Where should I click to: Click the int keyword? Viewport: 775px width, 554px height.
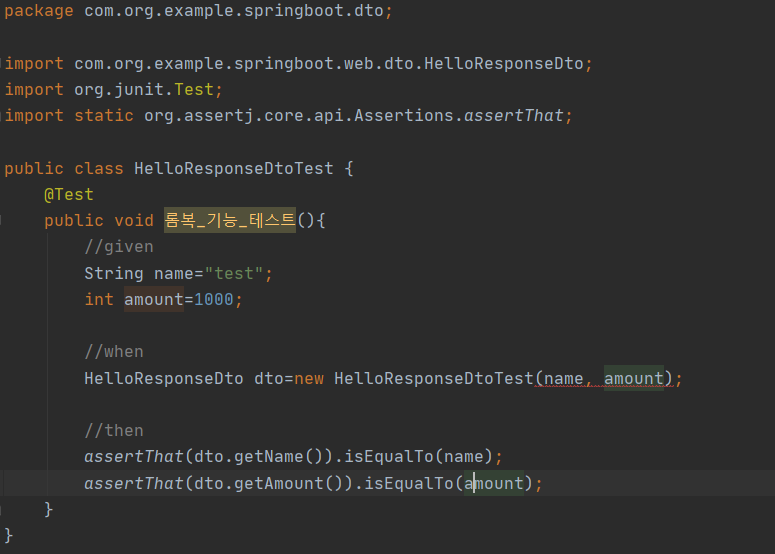point(99,299)
